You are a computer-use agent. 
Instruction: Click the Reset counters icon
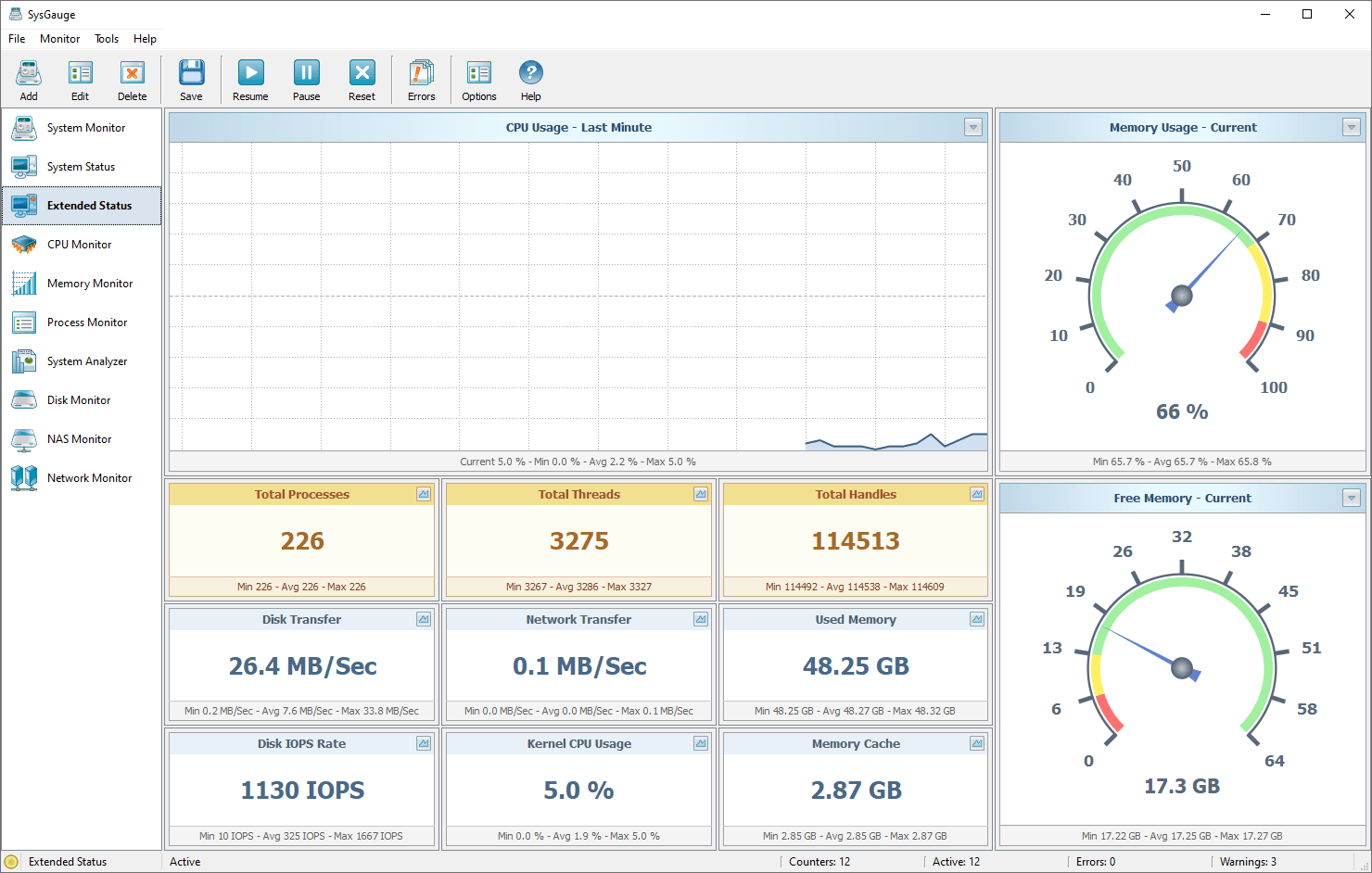(362, 73)
